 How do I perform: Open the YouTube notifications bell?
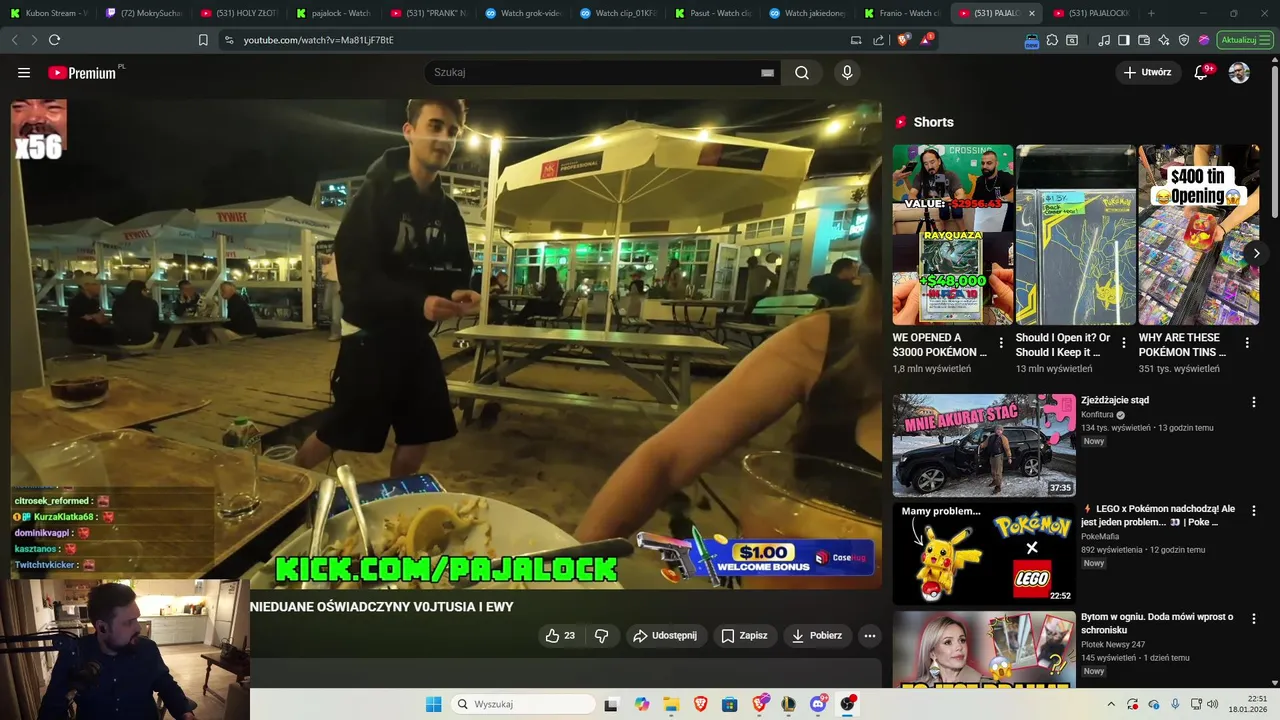1201,72
